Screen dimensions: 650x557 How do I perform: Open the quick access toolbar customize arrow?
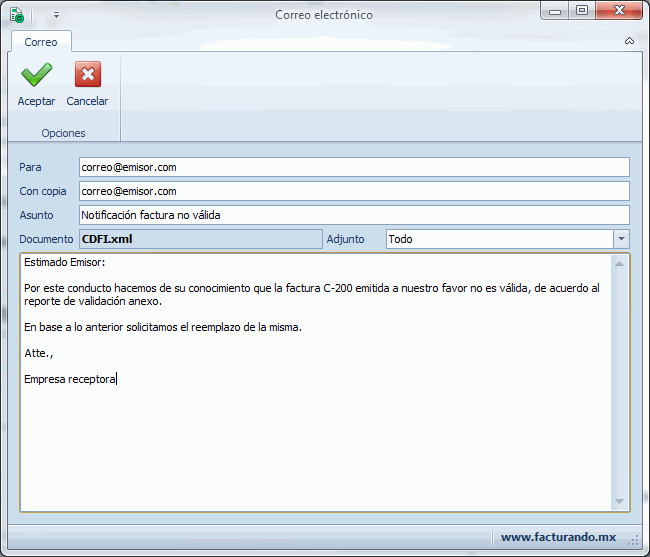pos(56,15)
